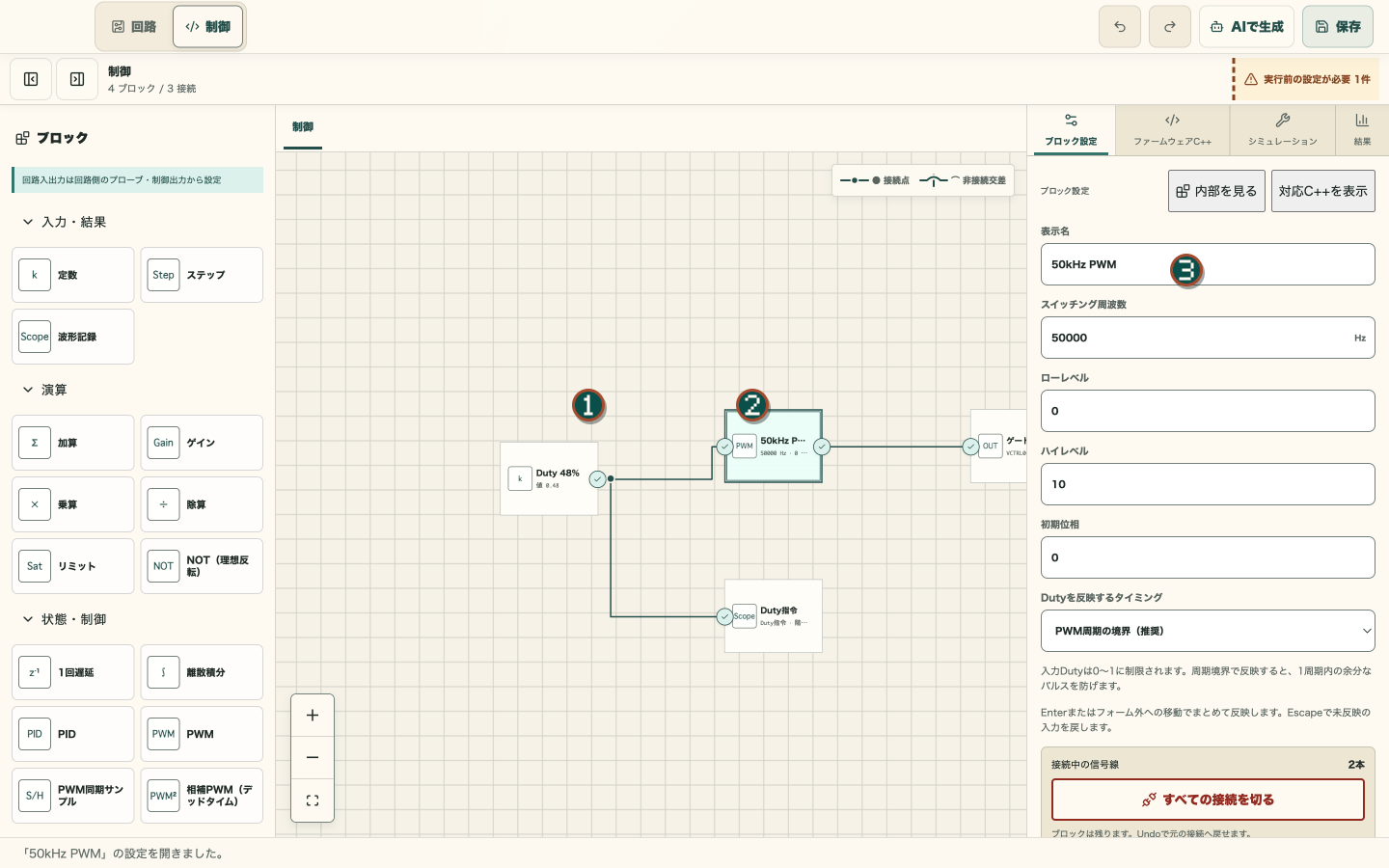Edit the ハイレベル field
The height and width of the screenshot is (868, 1389).
click(x=1208, y=484)
